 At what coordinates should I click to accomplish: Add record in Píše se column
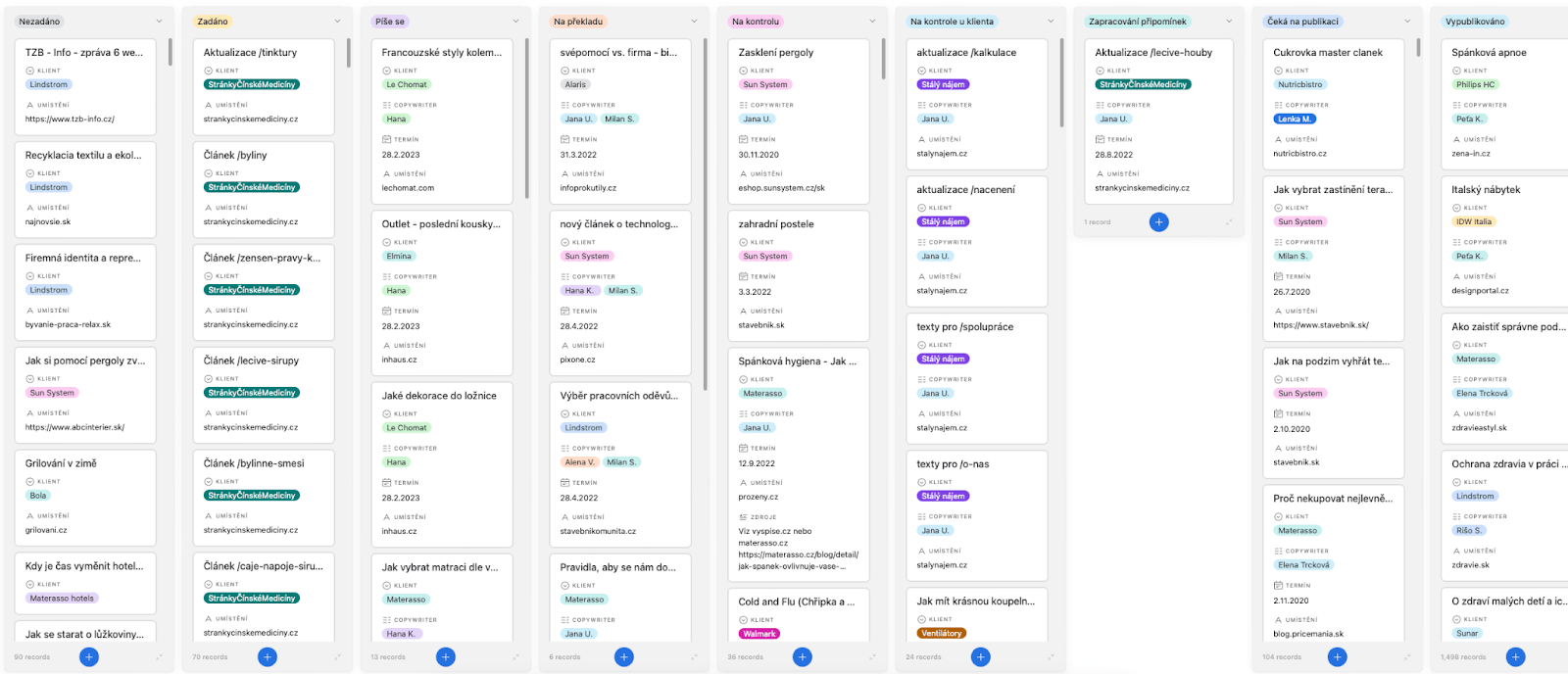point(446,657)
